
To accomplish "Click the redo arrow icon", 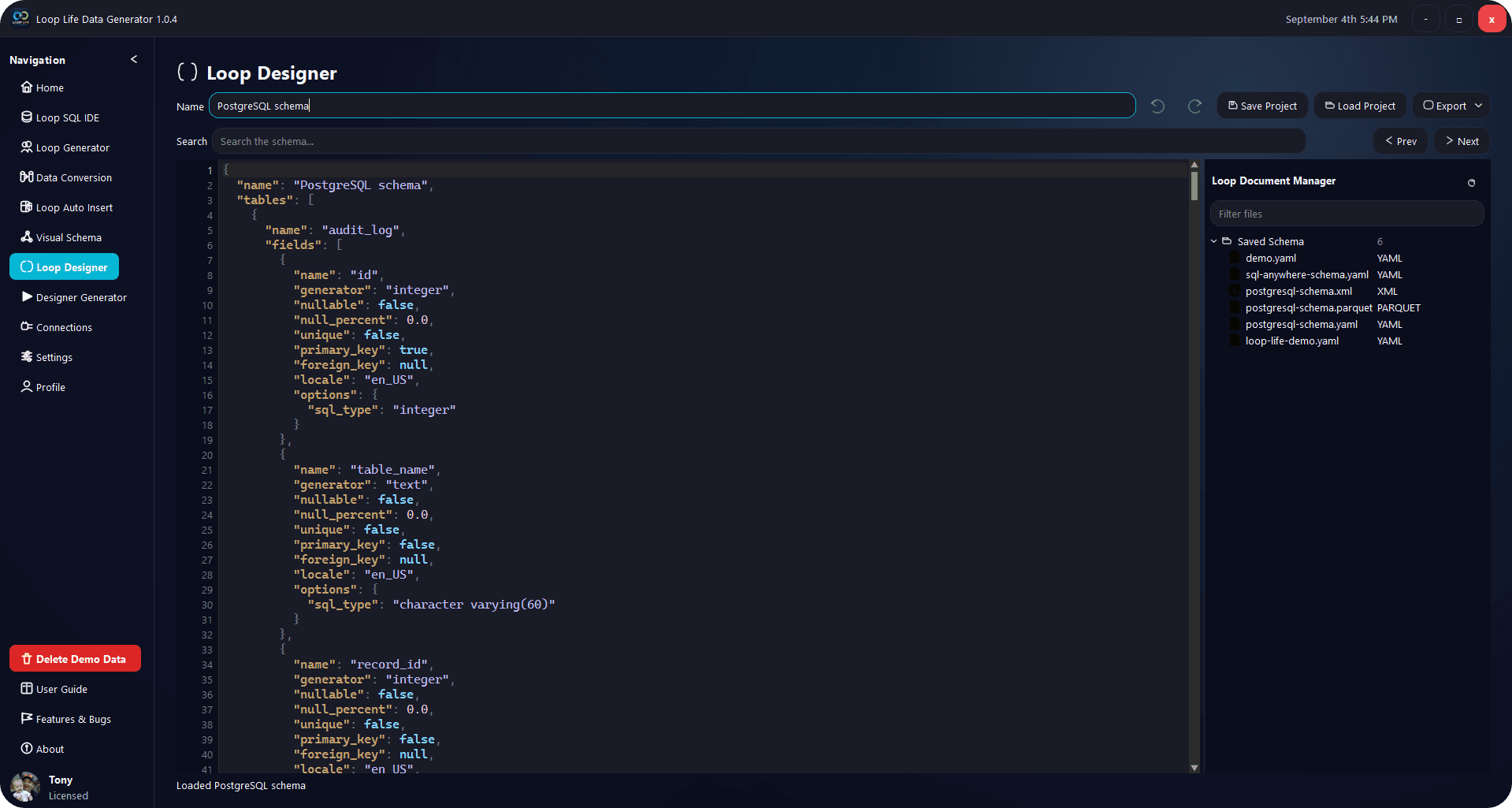I will (x=1194, y=106).
